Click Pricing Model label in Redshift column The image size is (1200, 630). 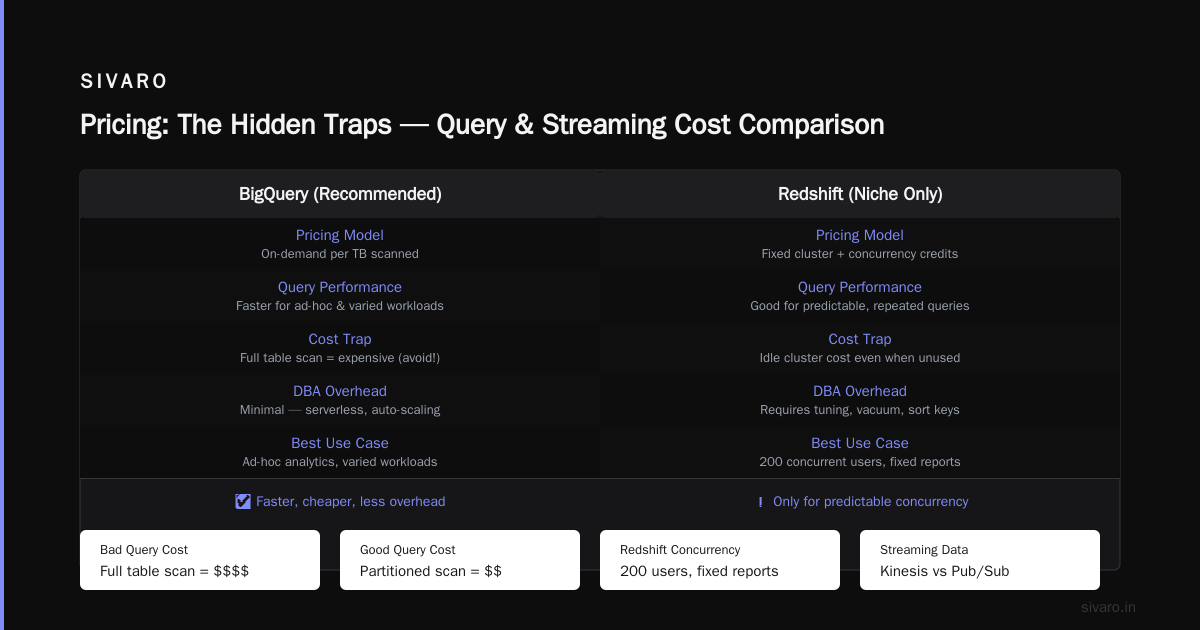click(860, 235)
